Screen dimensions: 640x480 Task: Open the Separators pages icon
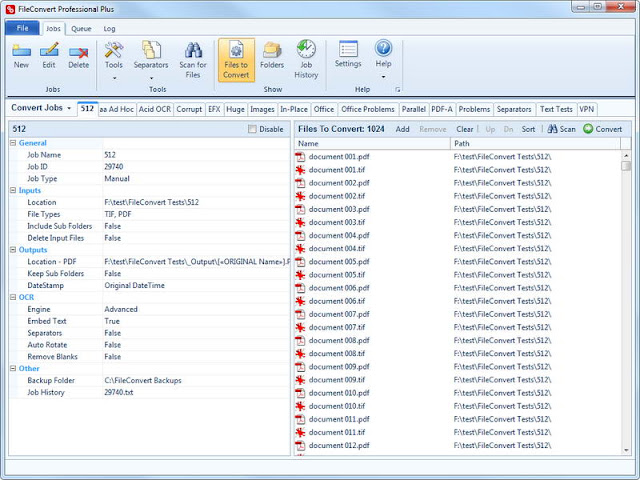tap(151, 50)
